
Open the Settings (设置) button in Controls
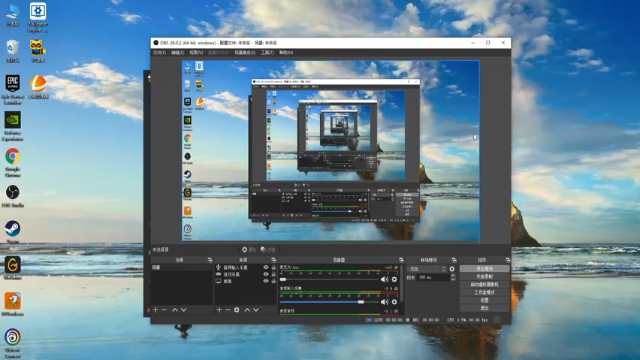coord(484,300)
